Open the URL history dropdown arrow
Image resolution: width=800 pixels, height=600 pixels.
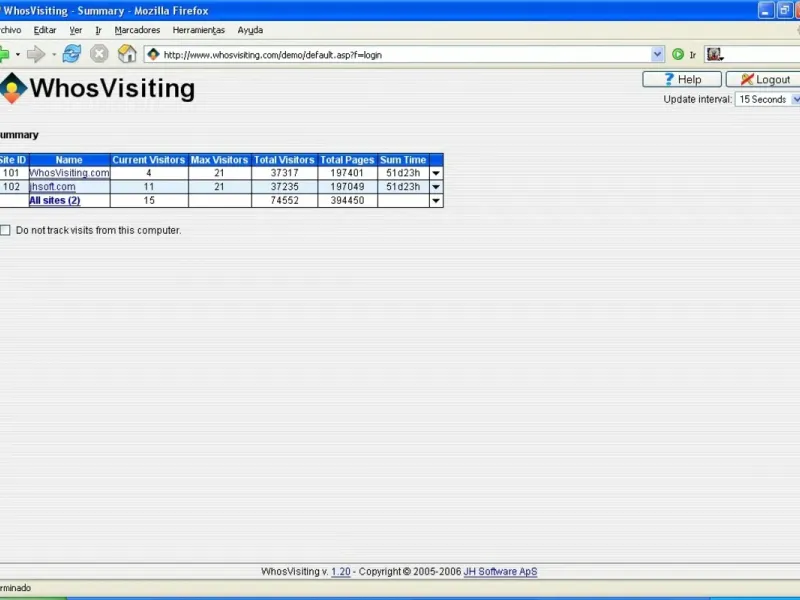[657, 54]
